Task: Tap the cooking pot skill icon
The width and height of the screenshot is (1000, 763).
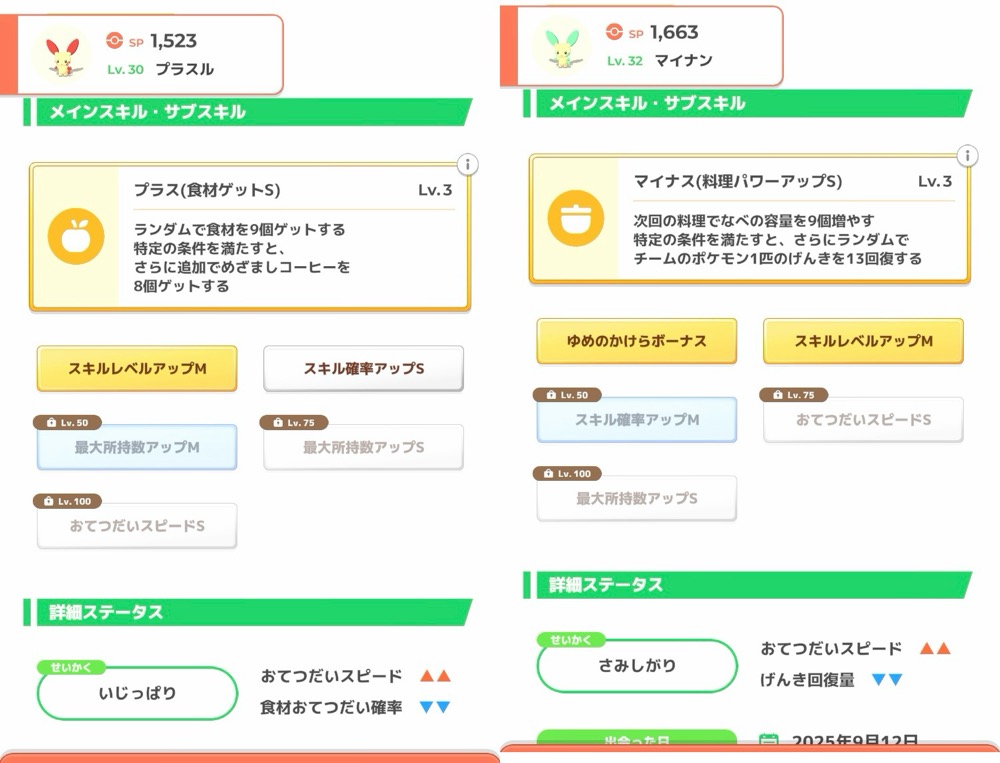Action: coord(576,218)
